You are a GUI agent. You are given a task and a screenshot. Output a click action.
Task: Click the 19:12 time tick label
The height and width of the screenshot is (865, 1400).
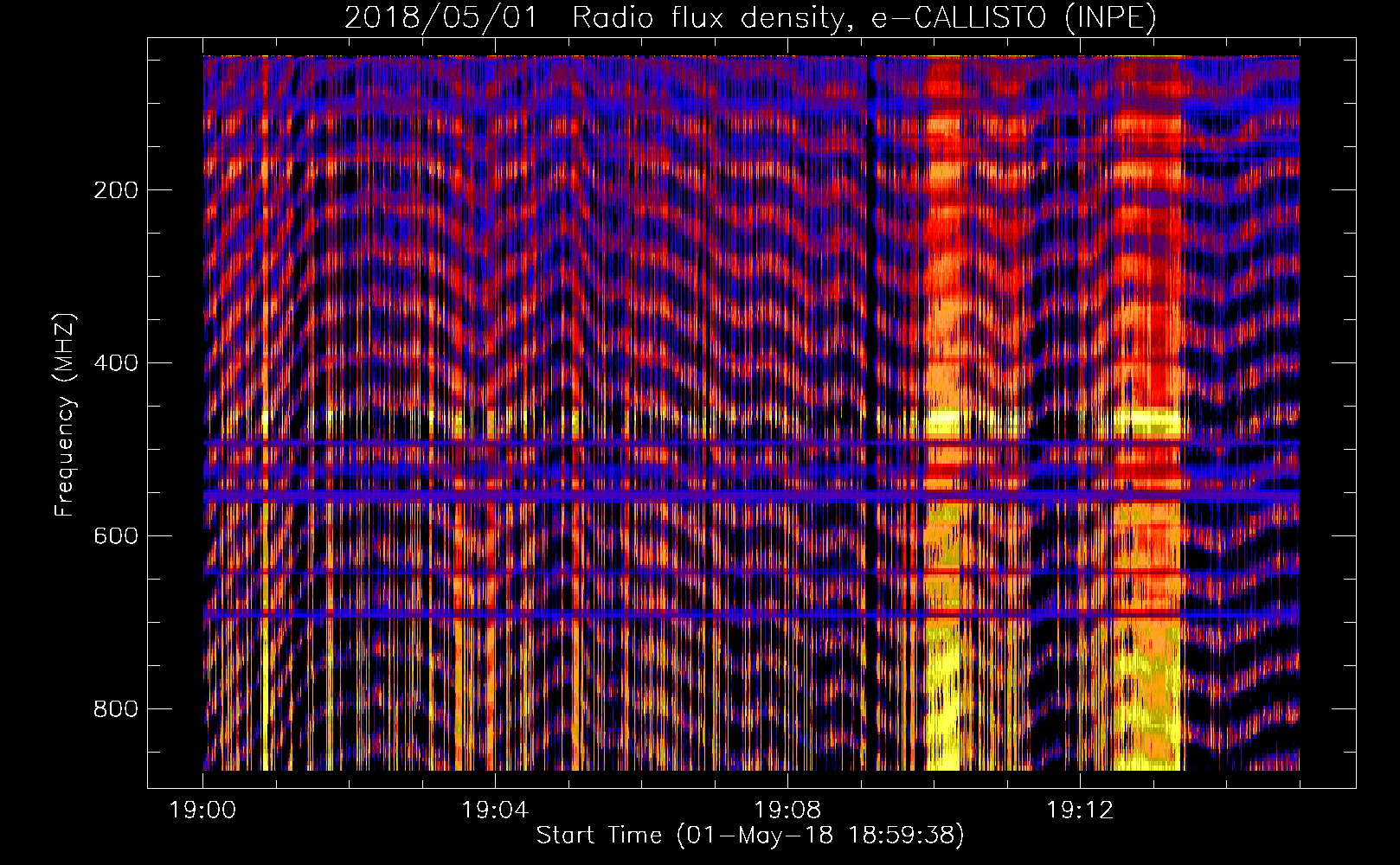pyautogui.click(x=1080, y=811)
